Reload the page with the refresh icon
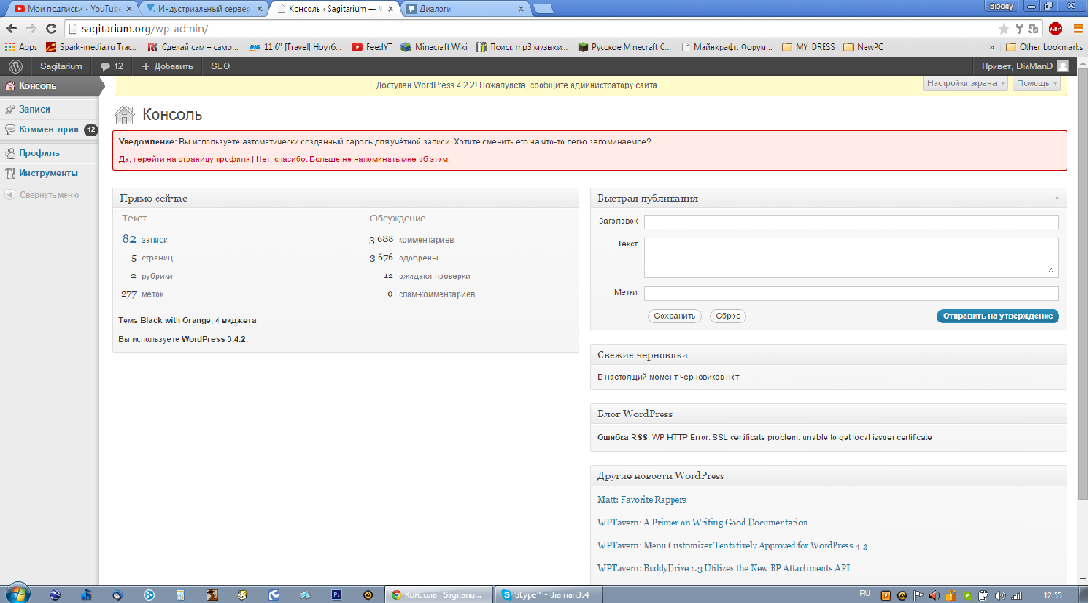The height and width of the screenshot is (603, 1089). [51, 28]
